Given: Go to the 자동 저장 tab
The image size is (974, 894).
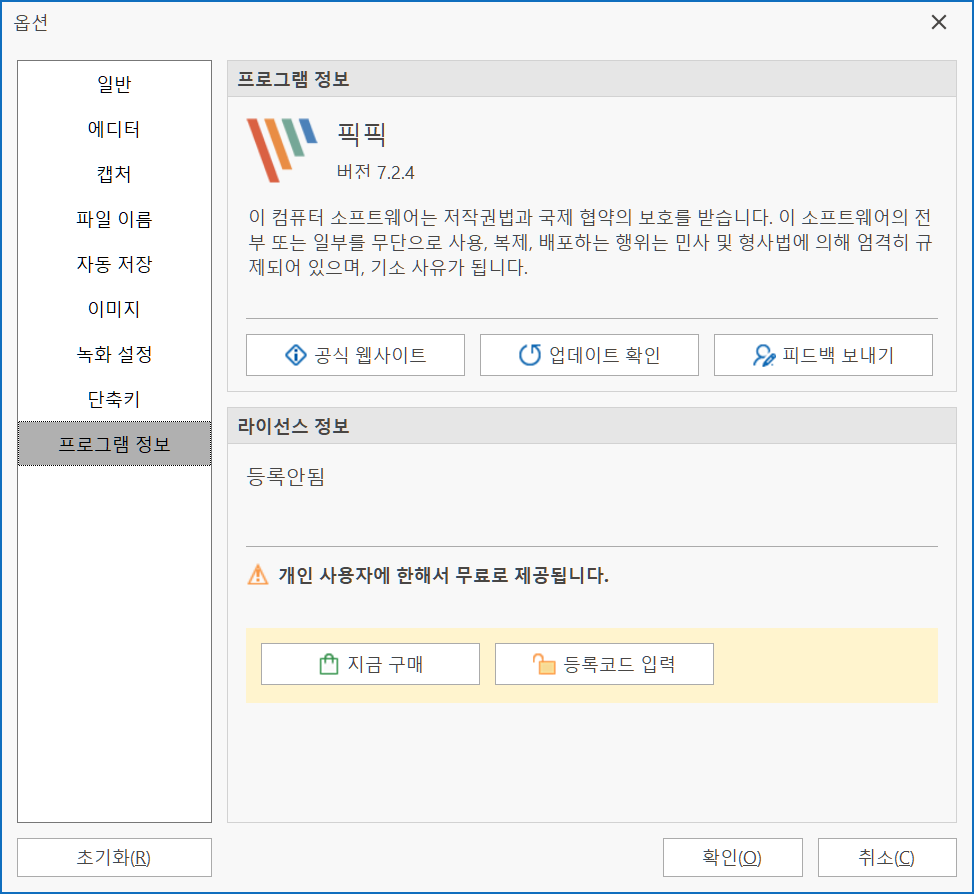Looking at the screenshot, I should click(114, 264).
